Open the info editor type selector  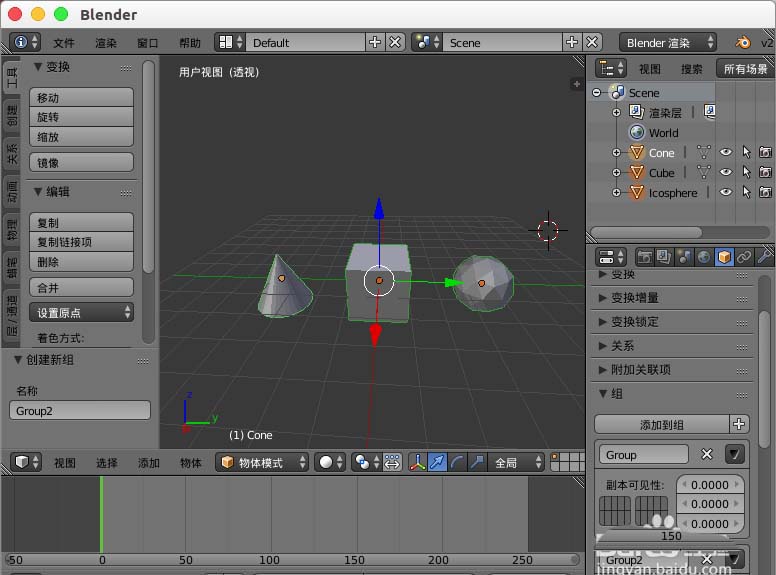tap(24, 43)
